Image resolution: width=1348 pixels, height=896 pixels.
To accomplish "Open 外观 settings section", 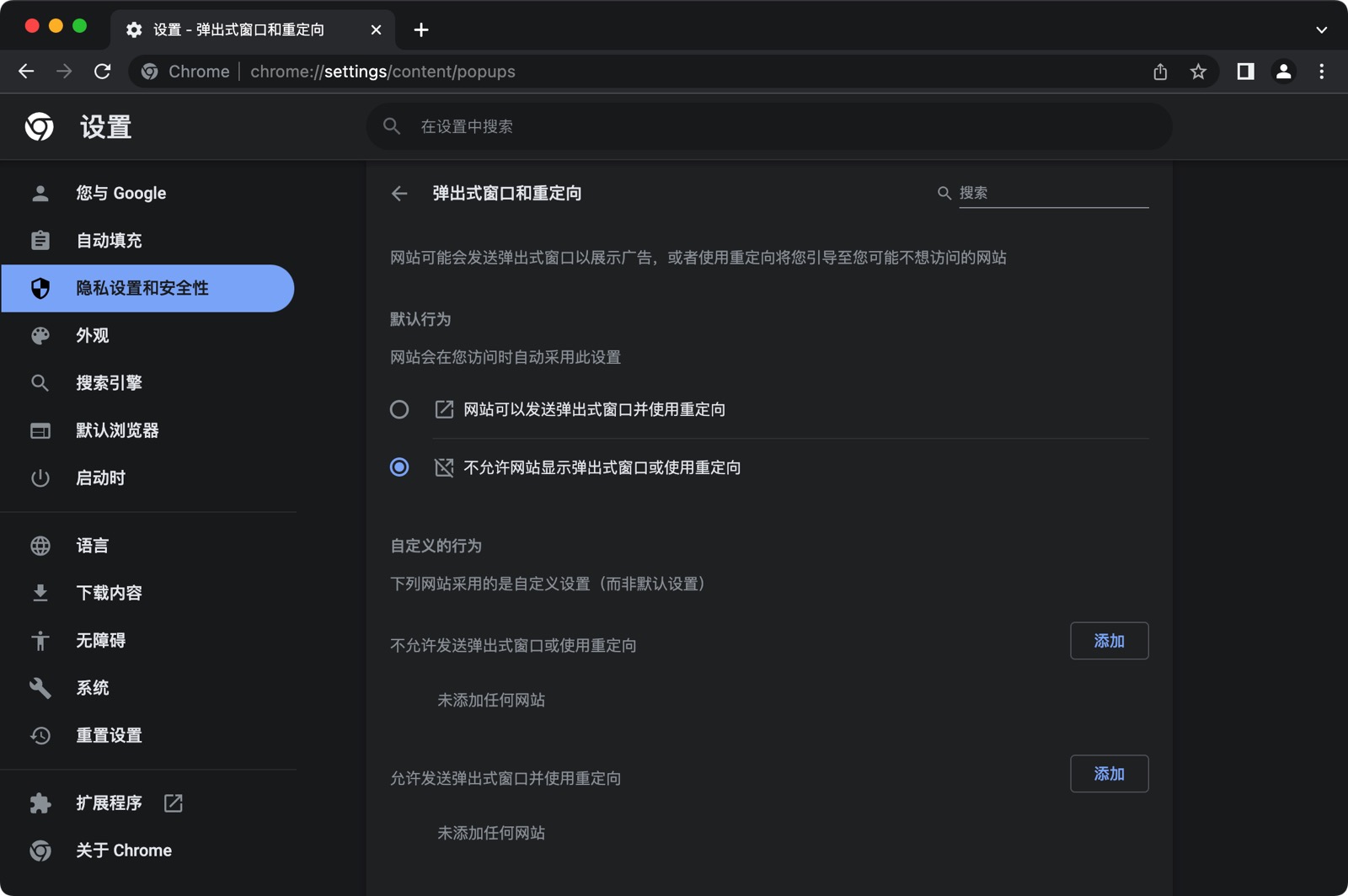I will [148, 336].
